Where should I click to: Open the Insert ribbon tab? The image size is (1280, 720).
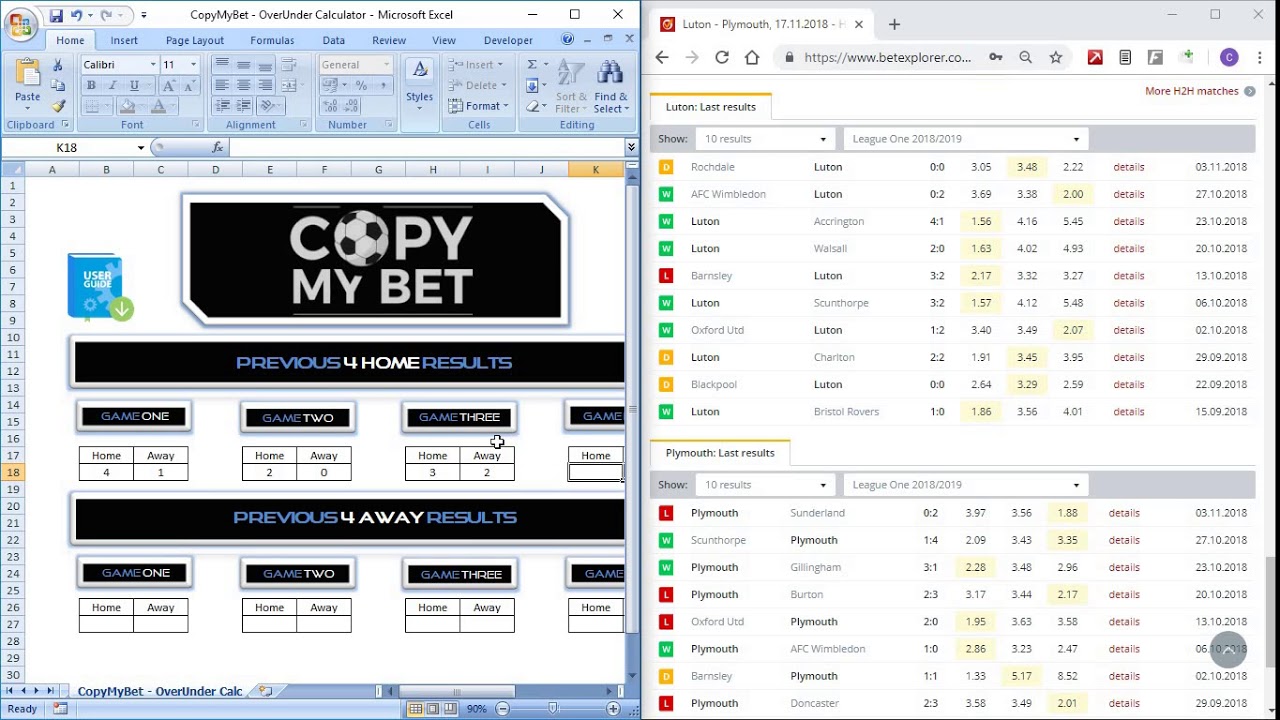coord(124,40)
